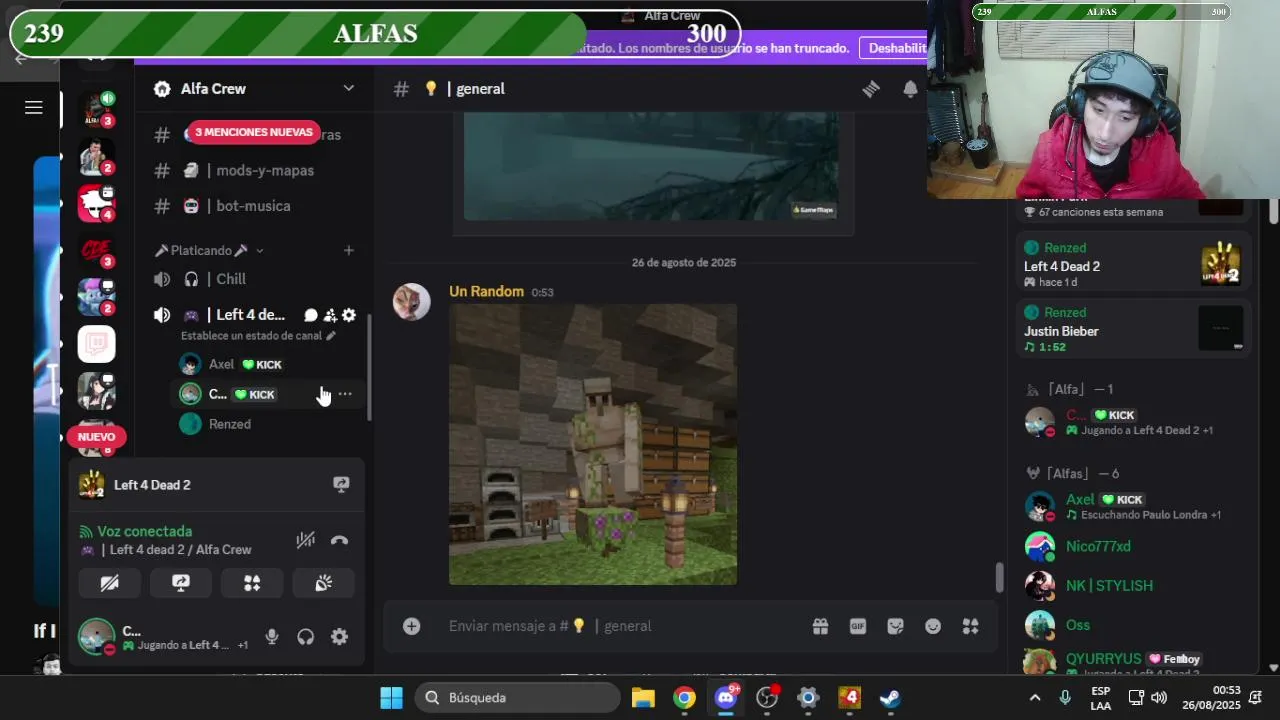Click the attach file plus button
Screen dimensions: 1280x720
click(411, 626)
